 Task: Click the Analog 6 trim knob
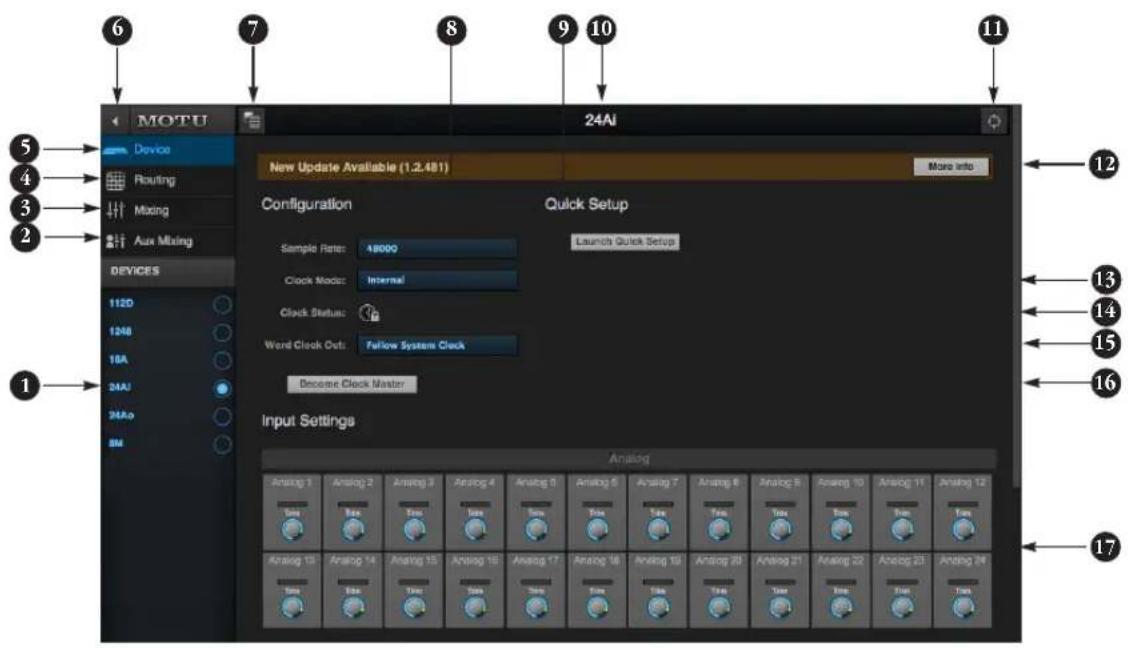(597, 531)
